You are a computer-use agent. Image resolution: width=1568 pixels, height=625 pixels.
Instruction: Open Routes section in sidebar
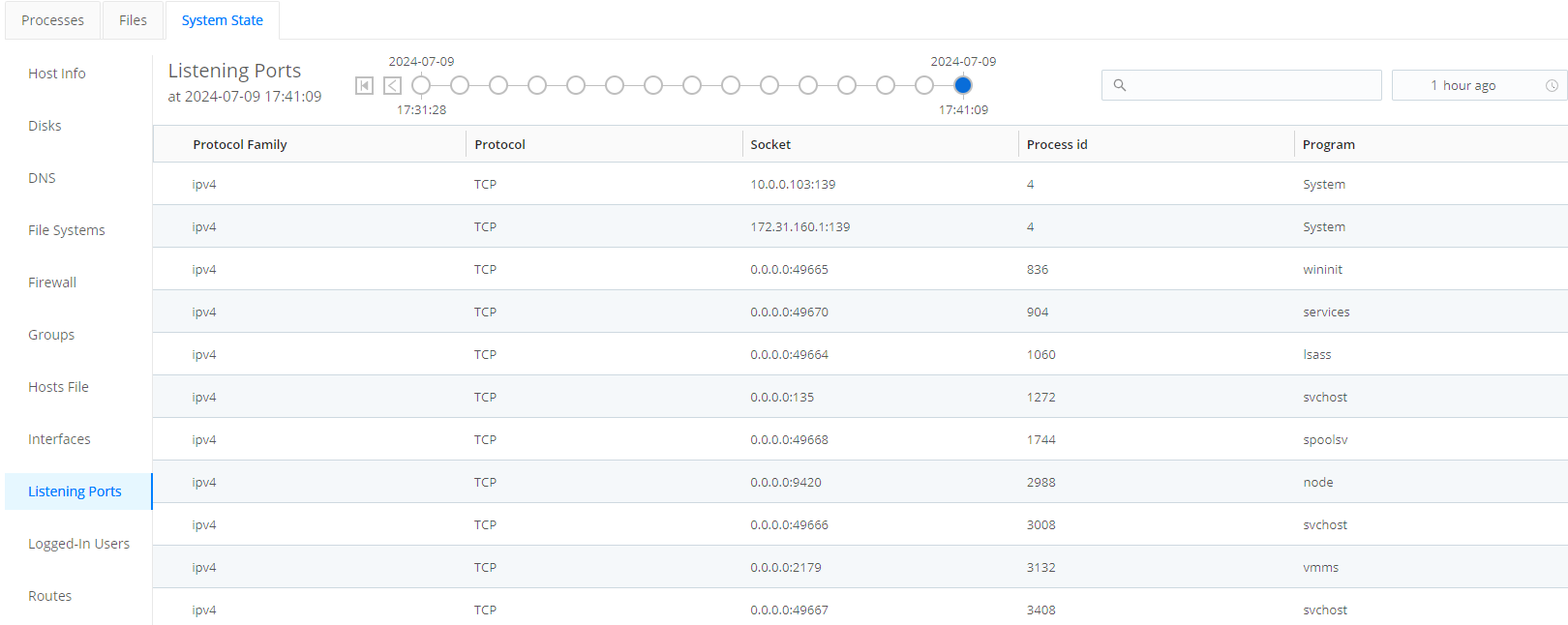click(49, 596)
